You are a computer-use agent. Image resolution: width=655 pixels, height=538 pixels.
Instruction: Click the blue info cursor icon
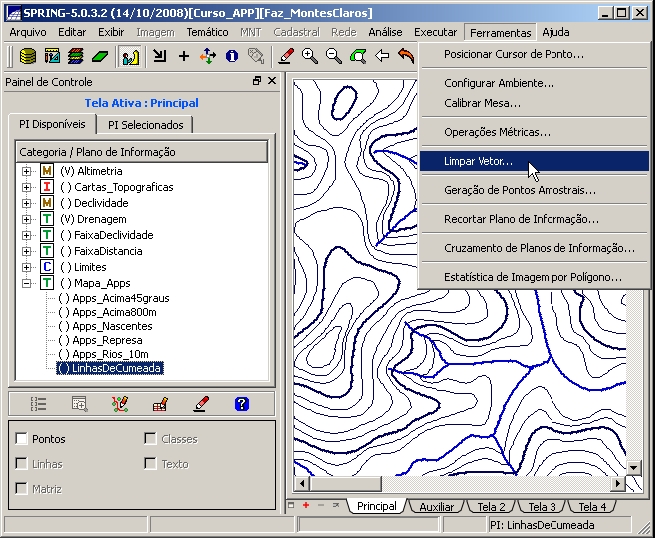(232, 56)
